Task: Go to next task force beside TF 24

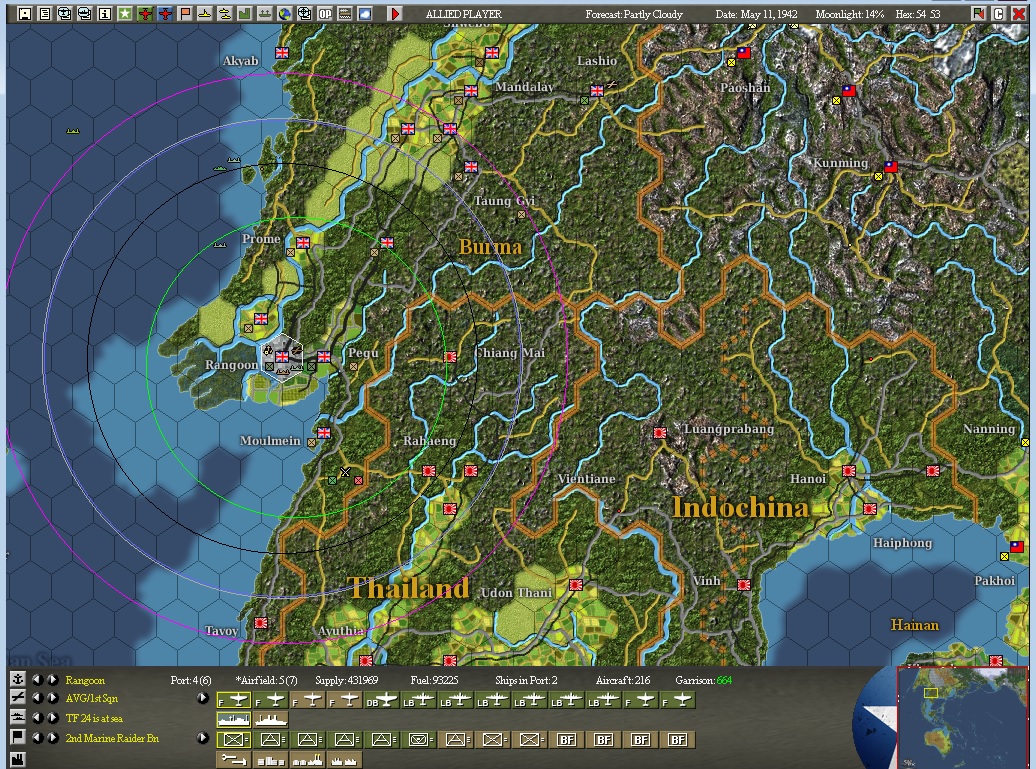Action: [52, 717]
